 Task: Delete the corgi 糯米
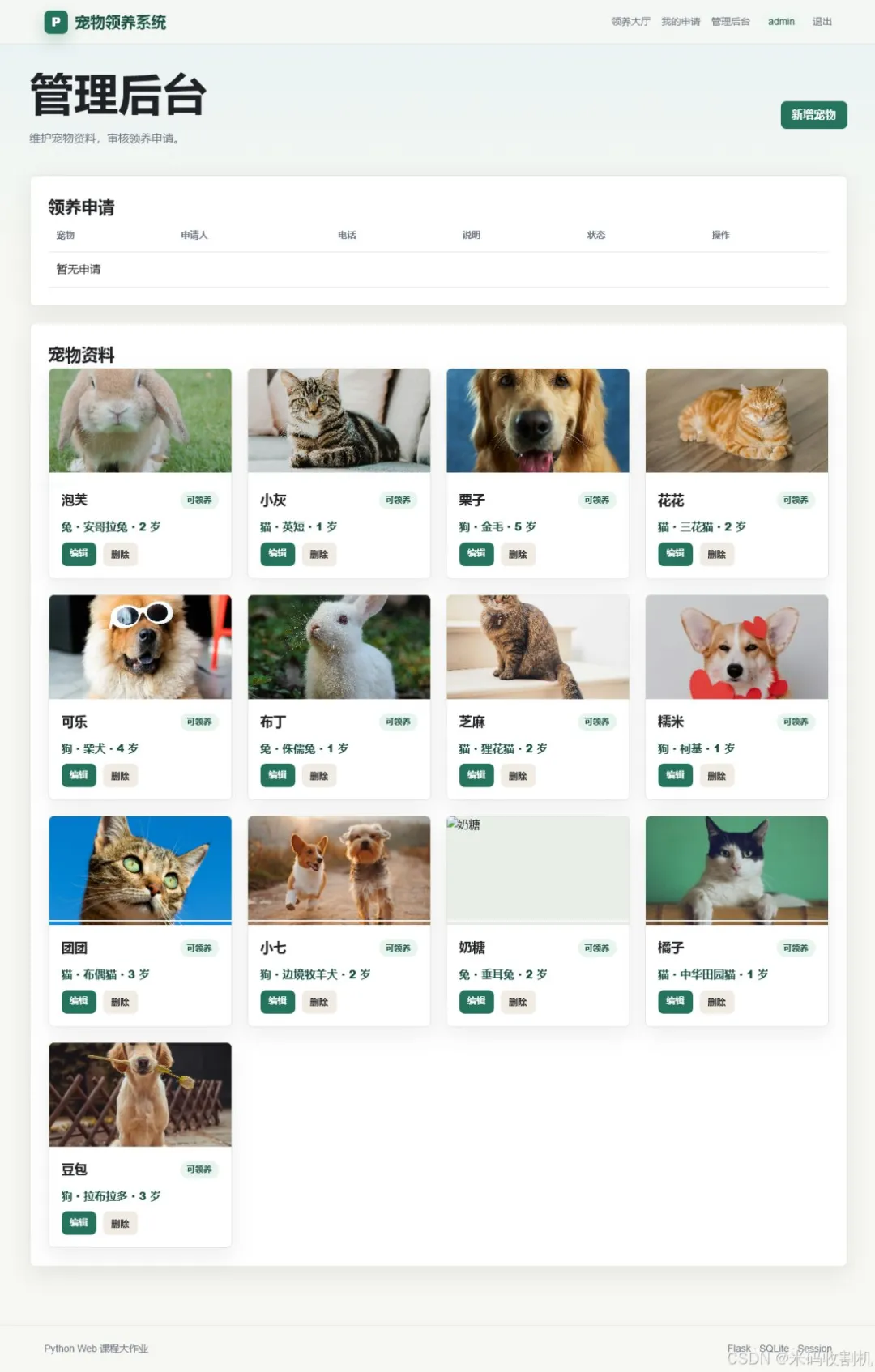pyautogui.click(x=717, y=776)
